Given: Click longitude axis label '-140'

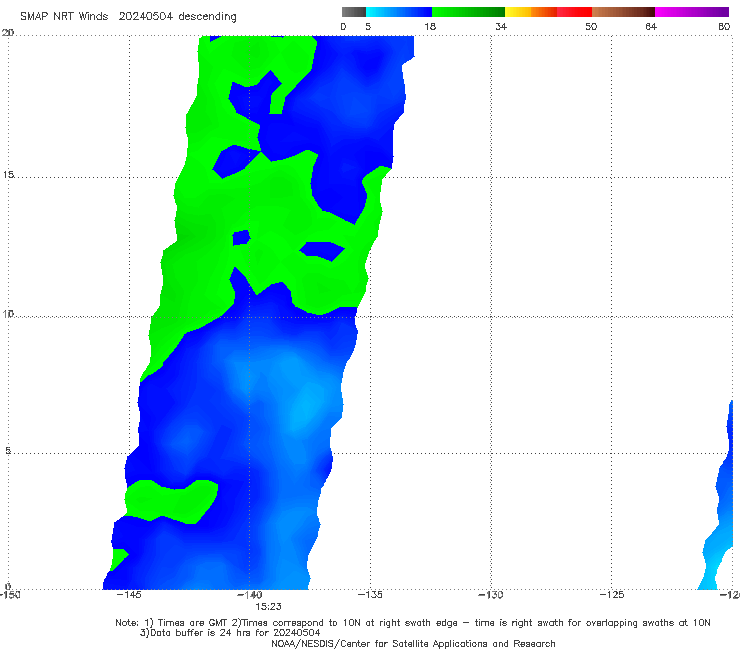Looking at the screenshot, I should [x=250, y=595].
